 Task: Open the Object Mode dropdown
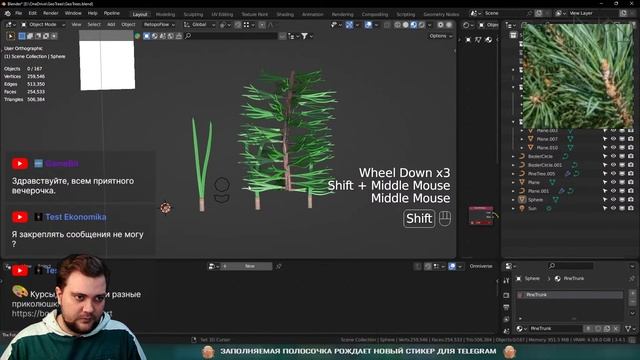43,25
